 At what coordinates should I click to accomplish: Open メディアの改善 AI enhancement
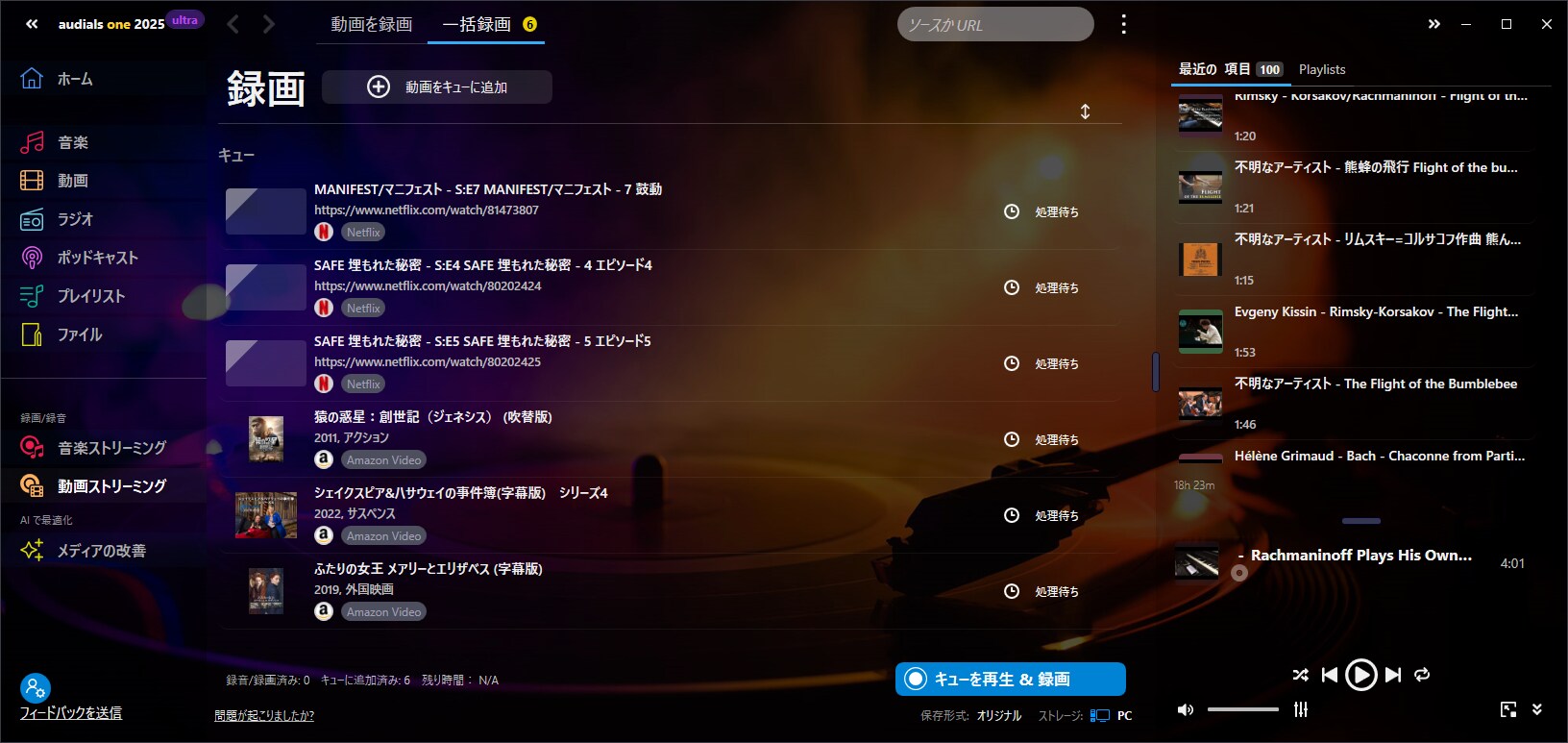84,551
